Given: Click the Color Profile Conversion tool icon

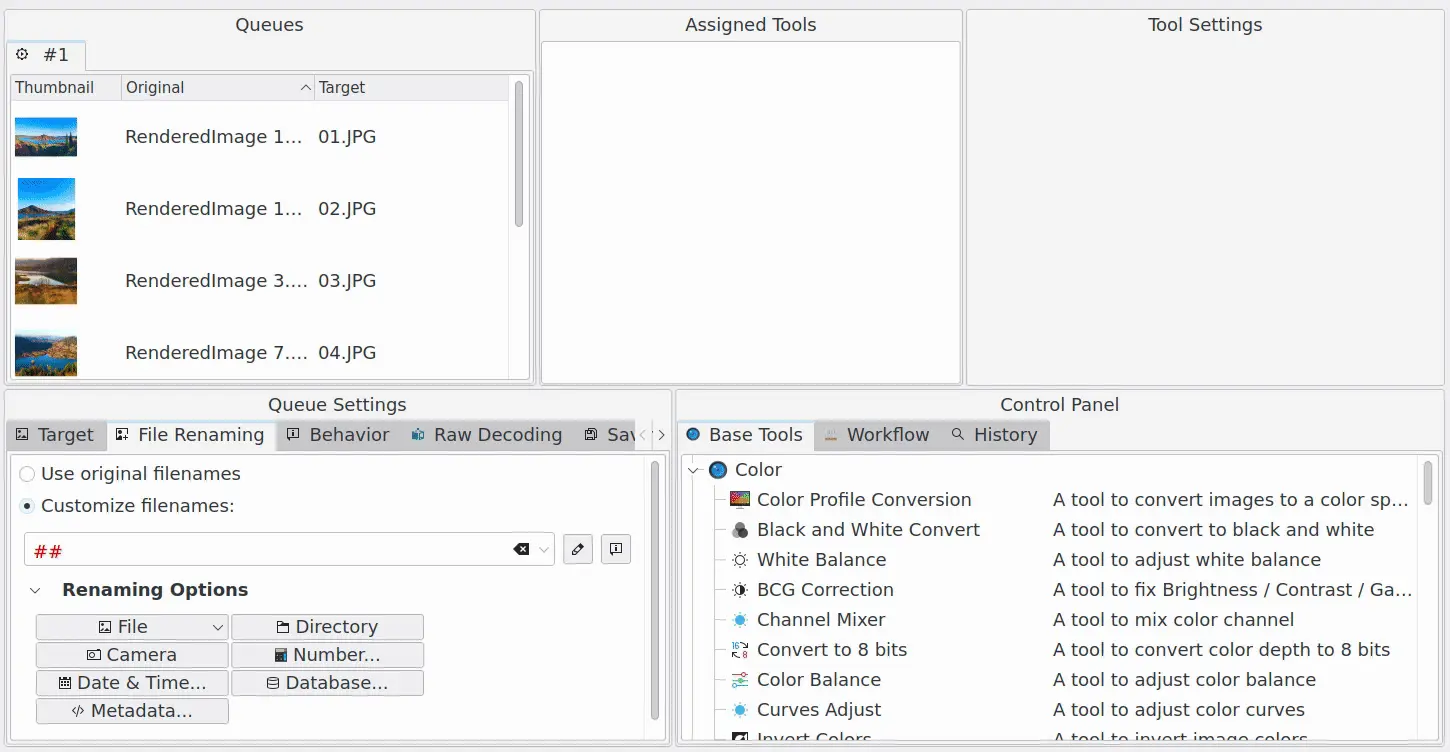Looking at the screenshot, I should (740, 500).
